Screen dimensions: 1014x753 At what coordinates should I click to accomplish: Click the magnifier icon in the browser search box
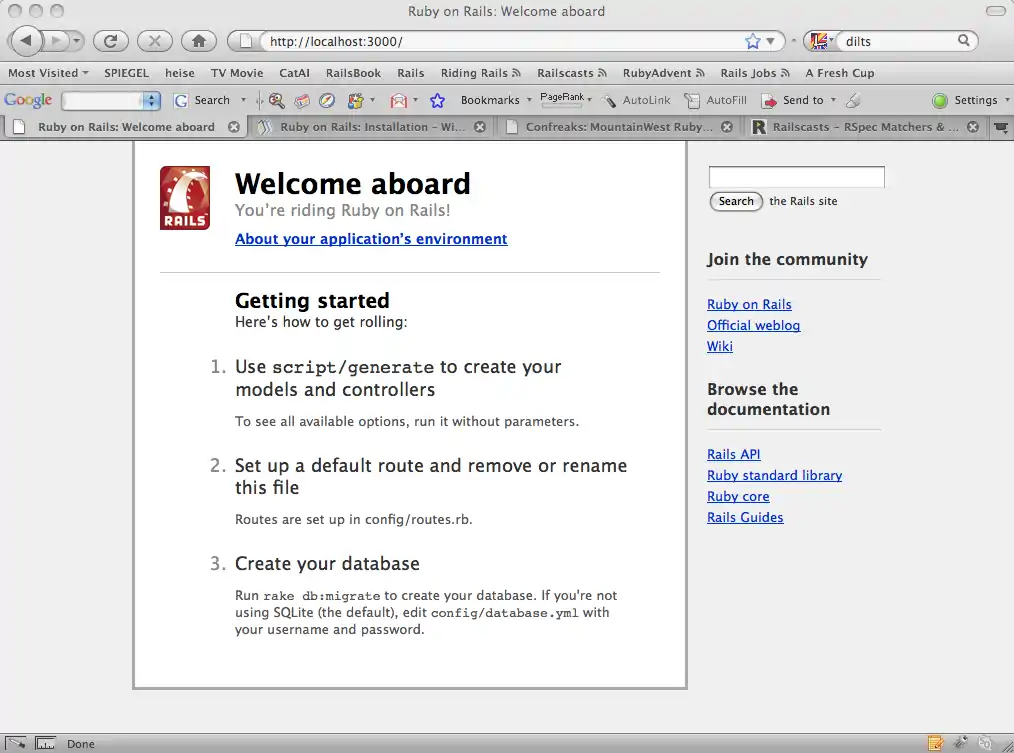pos(964,41)
